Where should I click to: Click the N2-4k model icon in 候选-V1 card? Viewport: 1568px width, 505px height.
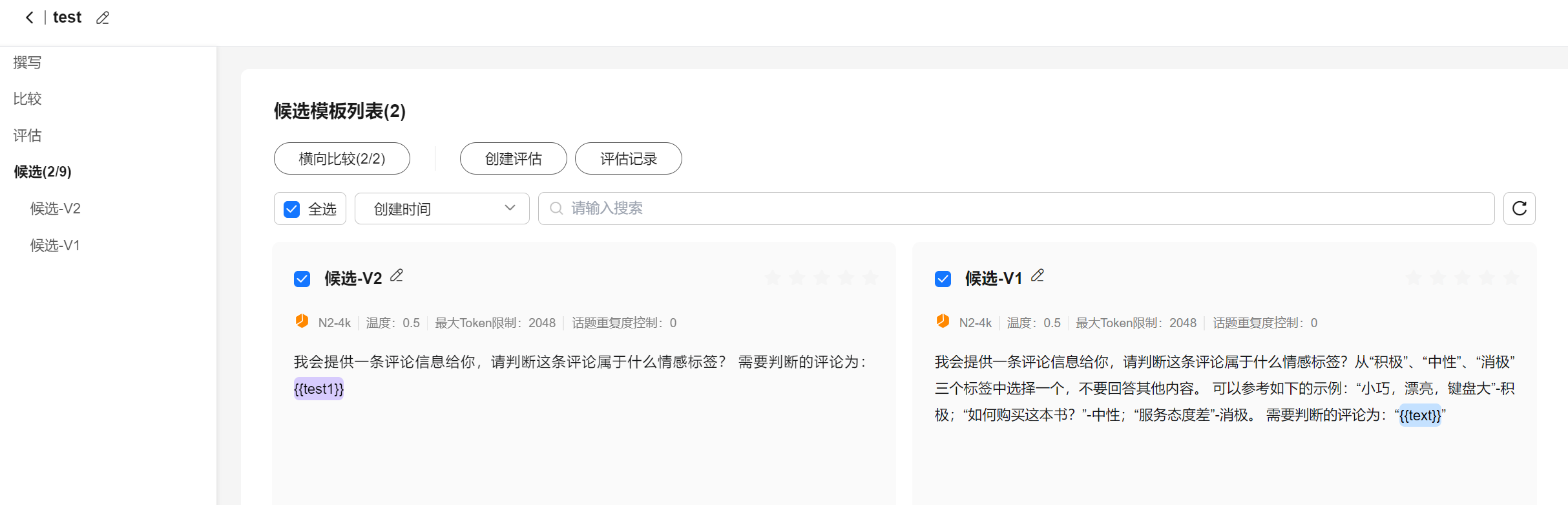[943, 321]
